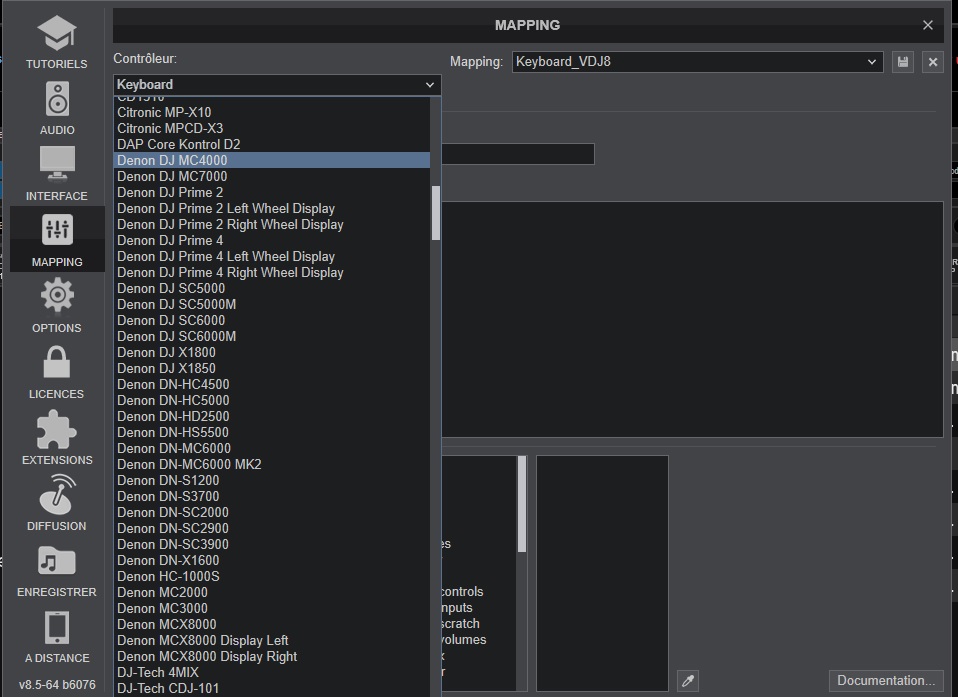Select Denon DJ SC5000M from list
This screenshot has height=697, width=958.
point(272,304)
